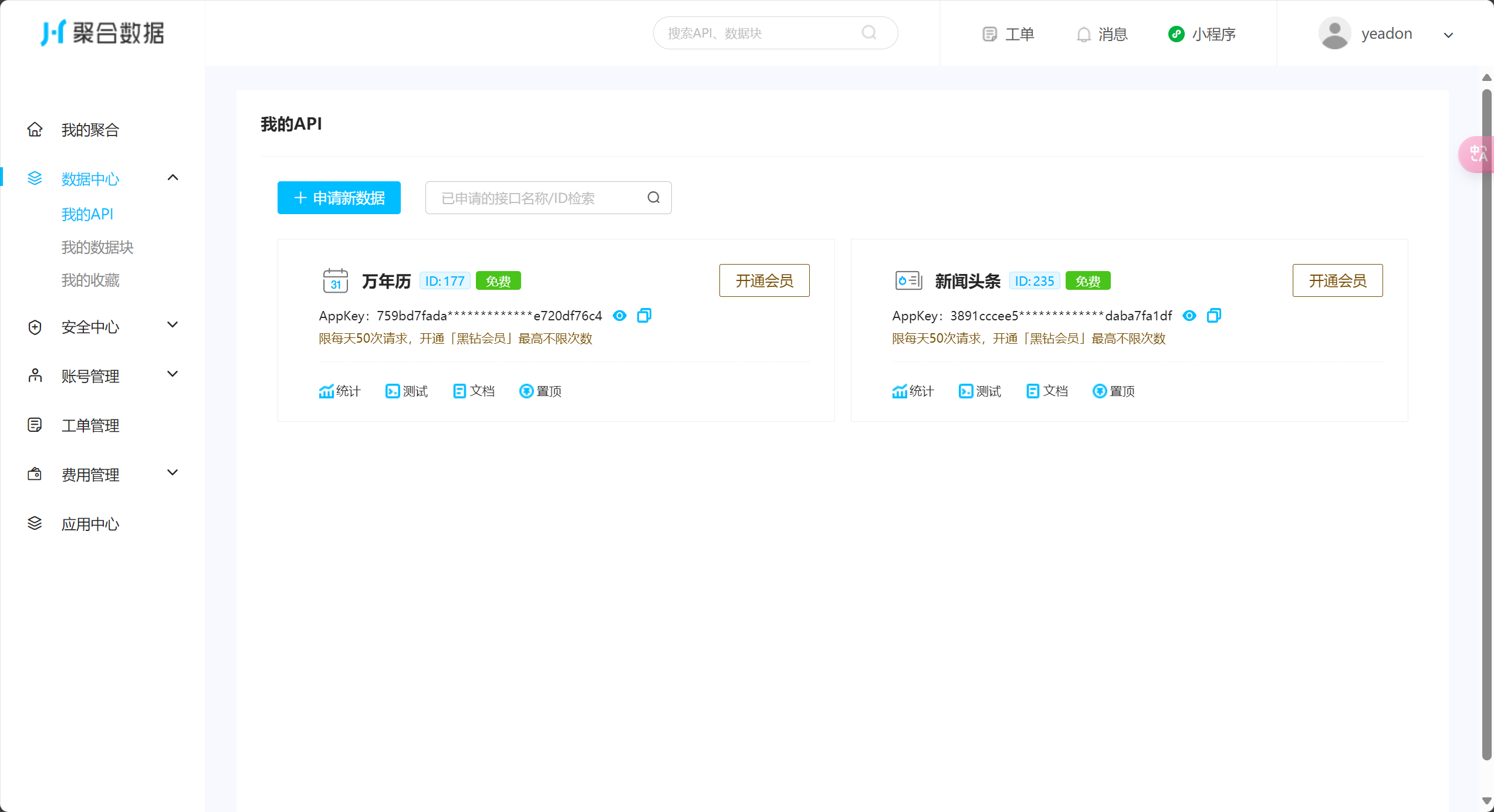Click 开通会员 on the 万年历 card
Viewport: 1494px width, 812px height.
[x=764, y=280]
